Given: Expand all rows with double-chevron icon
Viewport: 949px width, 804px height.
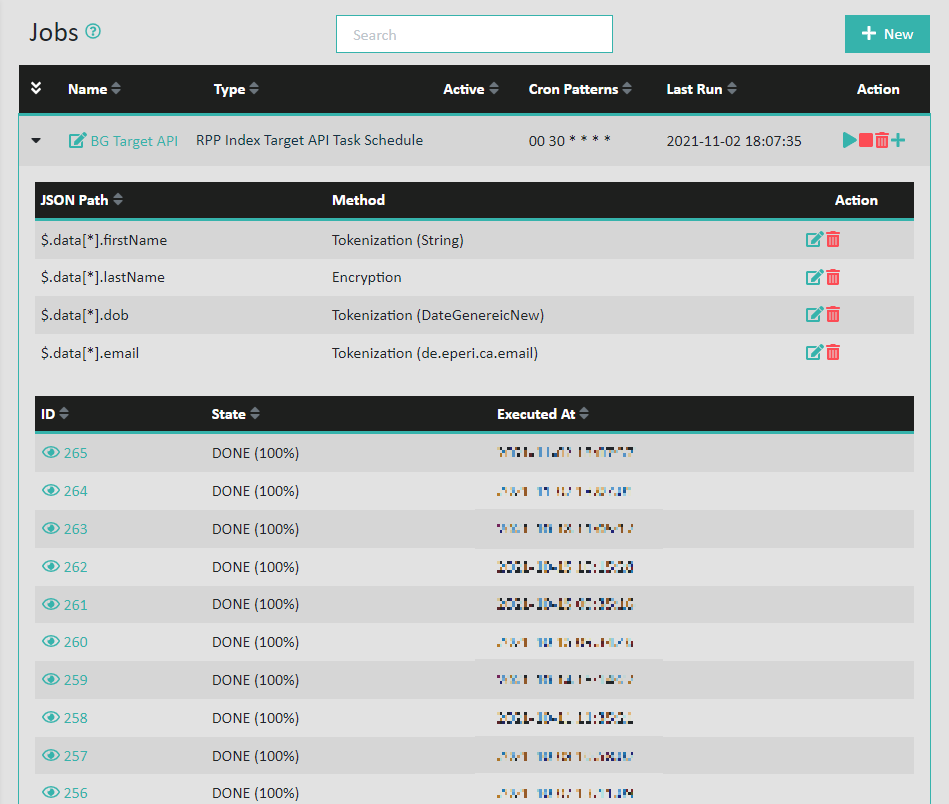Looking at the screenshot, I should [36, 88].
